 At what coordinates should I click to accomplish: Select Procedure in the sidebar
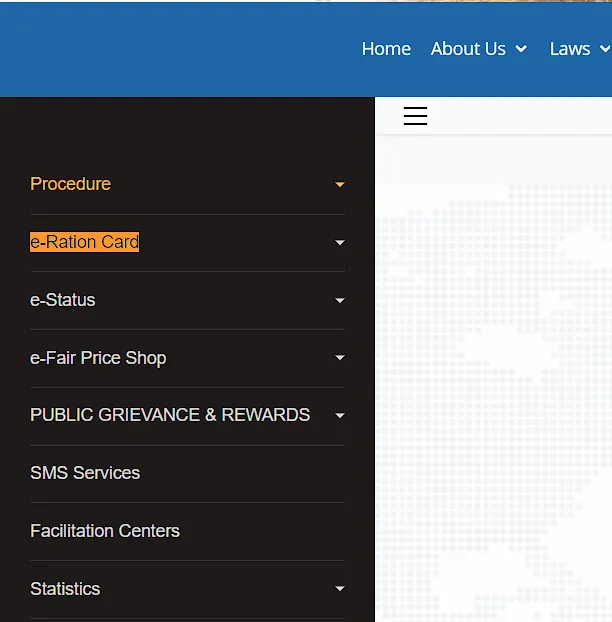pos(70,184)
